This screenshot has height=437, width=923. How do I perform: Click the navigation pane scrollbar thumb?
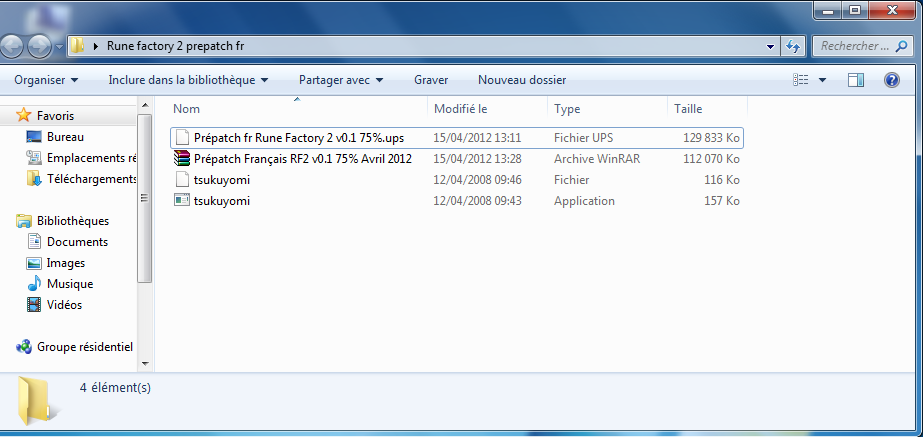[145, 198]
